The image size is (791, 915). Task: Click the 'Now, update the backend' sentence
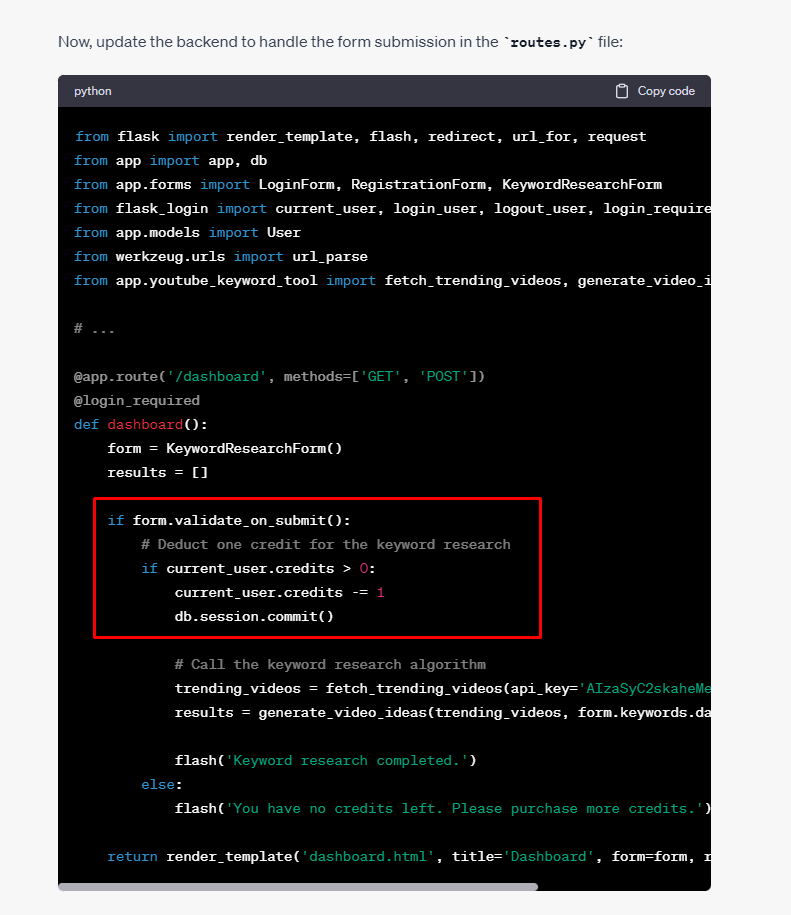[x=340, y=42]
